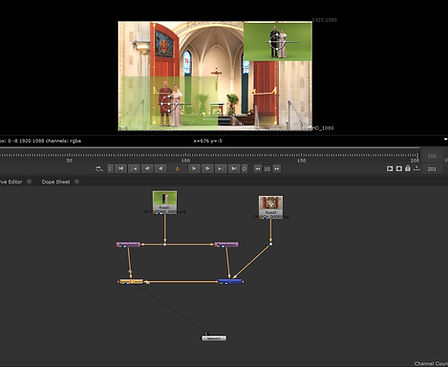Click timeline at frame 150 marker
Viewport: 448px width, 367px height.
point(301,160)
